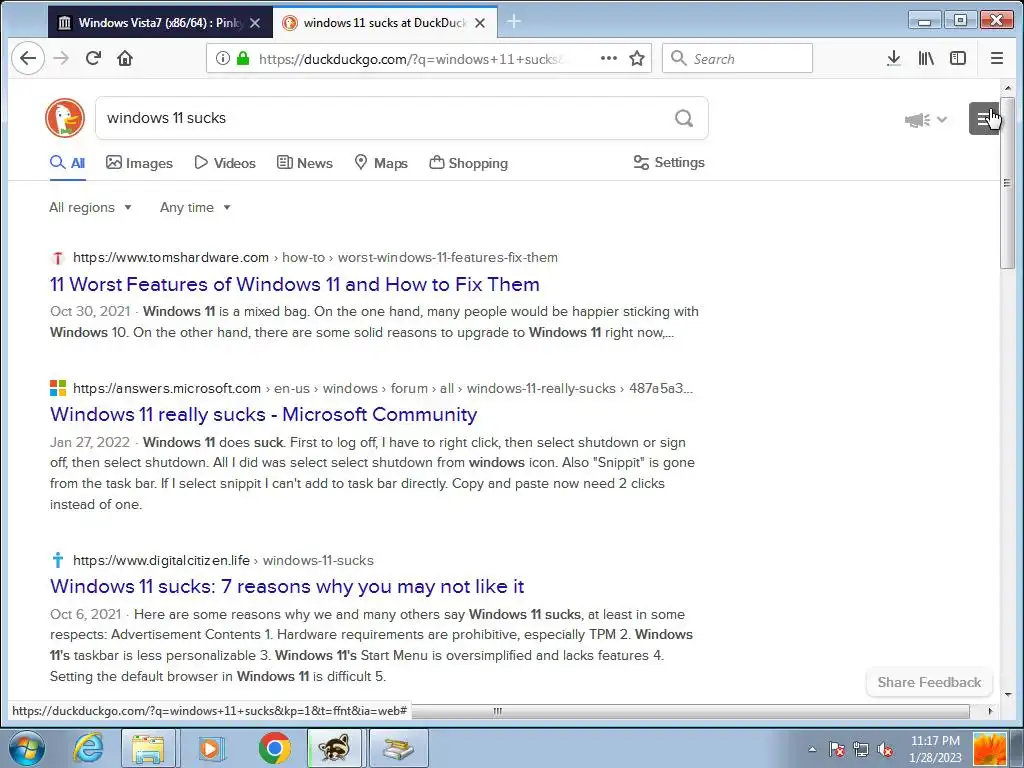Image resolution: width=1024 pixels, height=768 pixels.
Task: Switch to the Images tab
Action: [x=139, y=163]
